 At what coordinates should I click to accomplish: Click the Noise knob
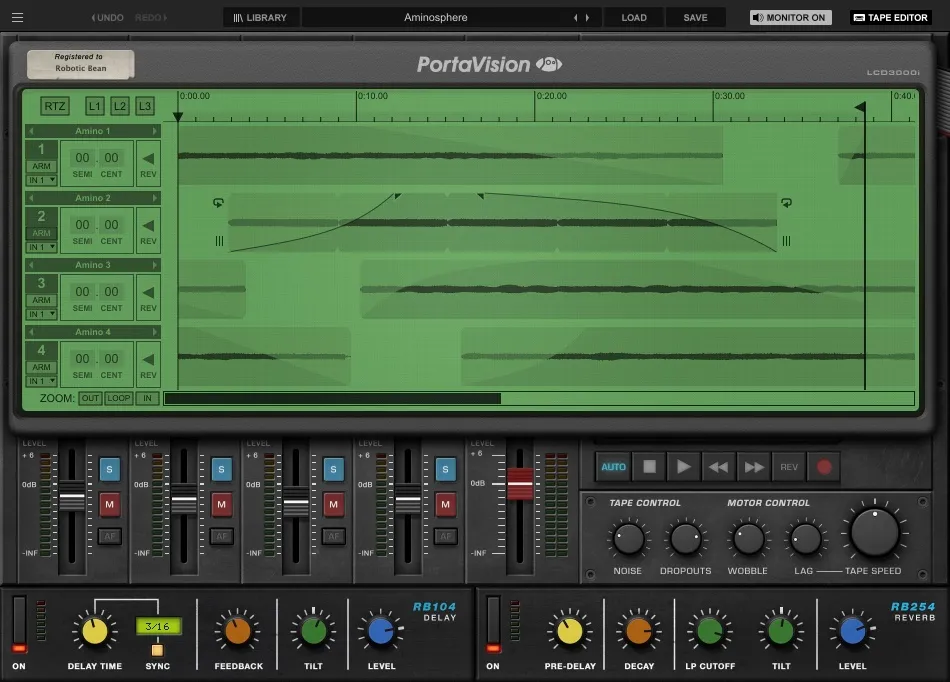[x=628, y=540]
